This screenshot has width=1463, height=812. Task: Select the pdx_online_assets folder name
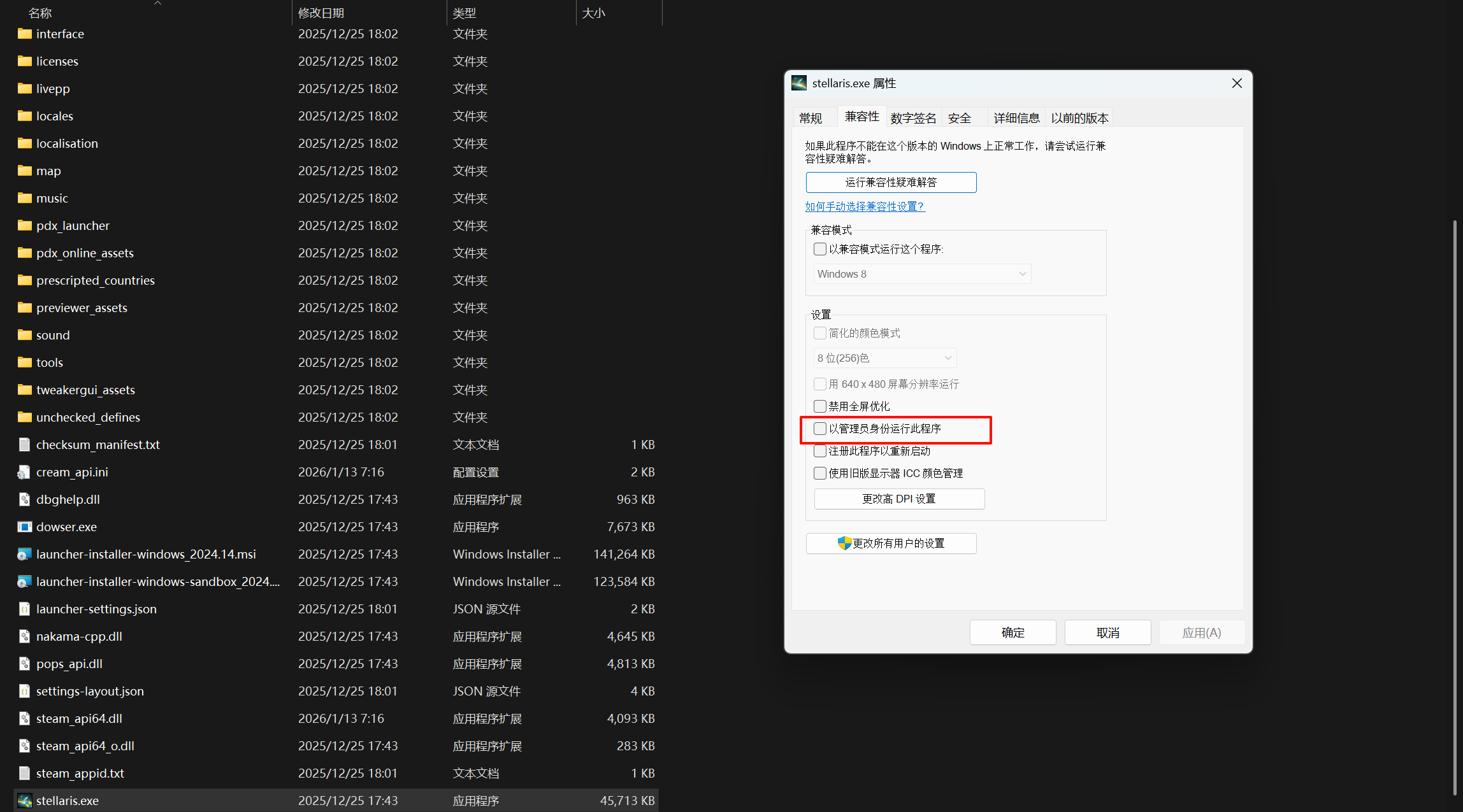coord(85,253)
